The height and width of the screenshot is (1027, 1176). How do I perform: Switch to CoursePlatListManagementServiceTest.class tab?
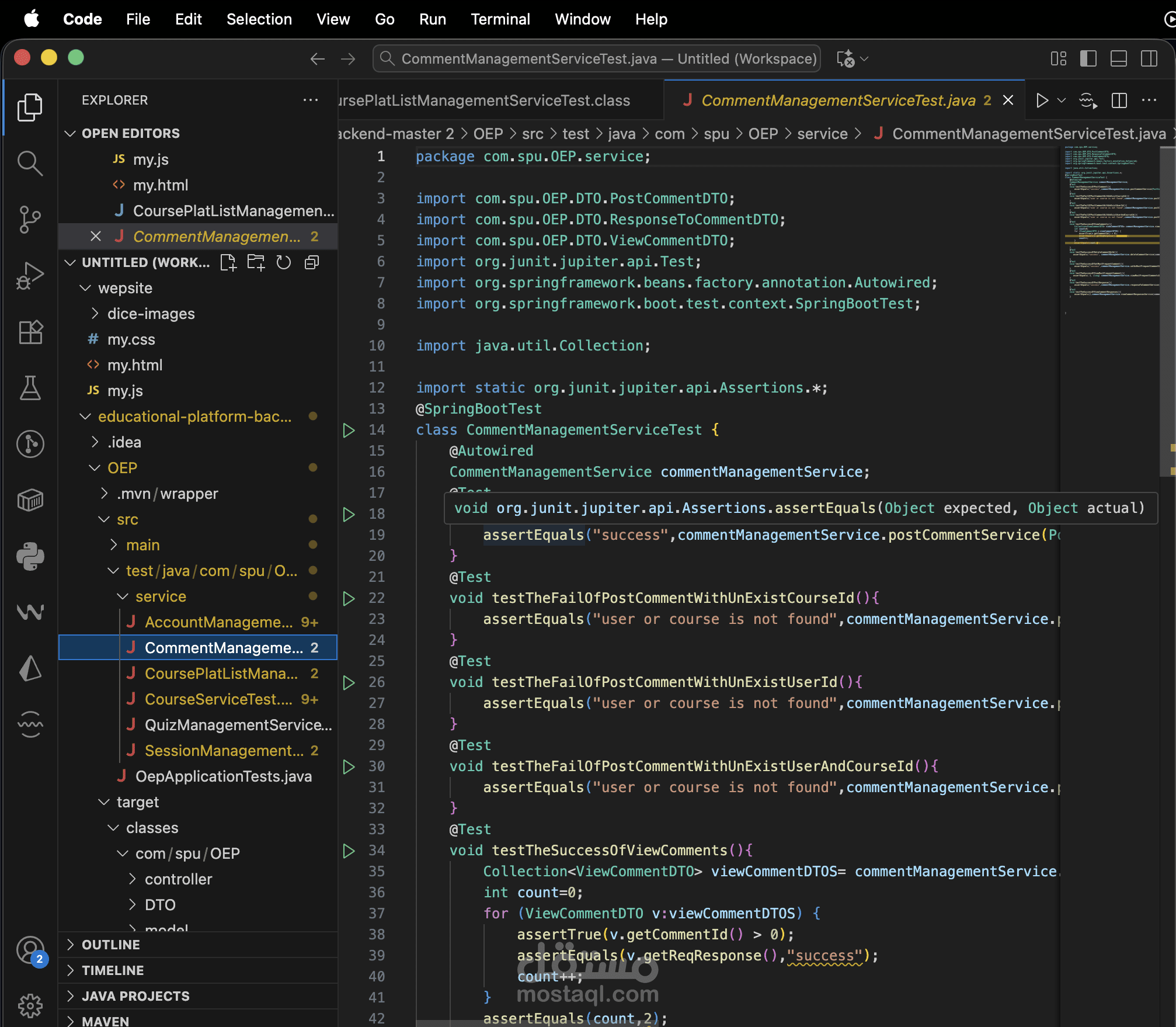click(x=485, y=100)
